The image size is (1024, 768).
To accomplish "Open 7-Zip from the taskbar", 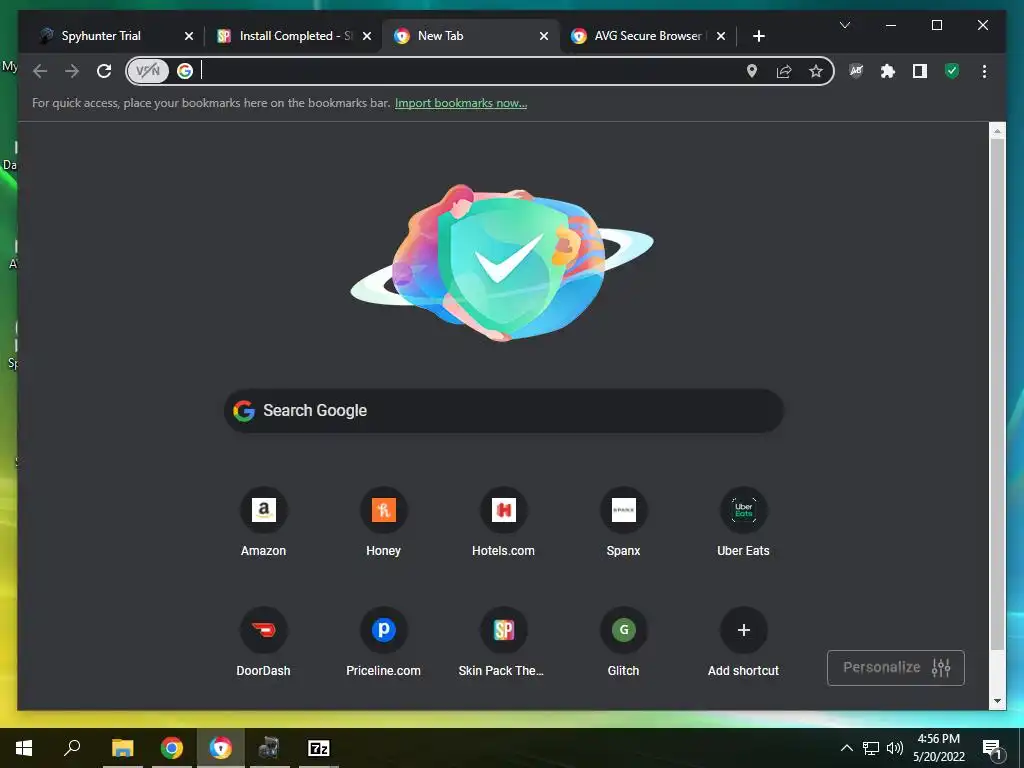I will tap(319, 748).
